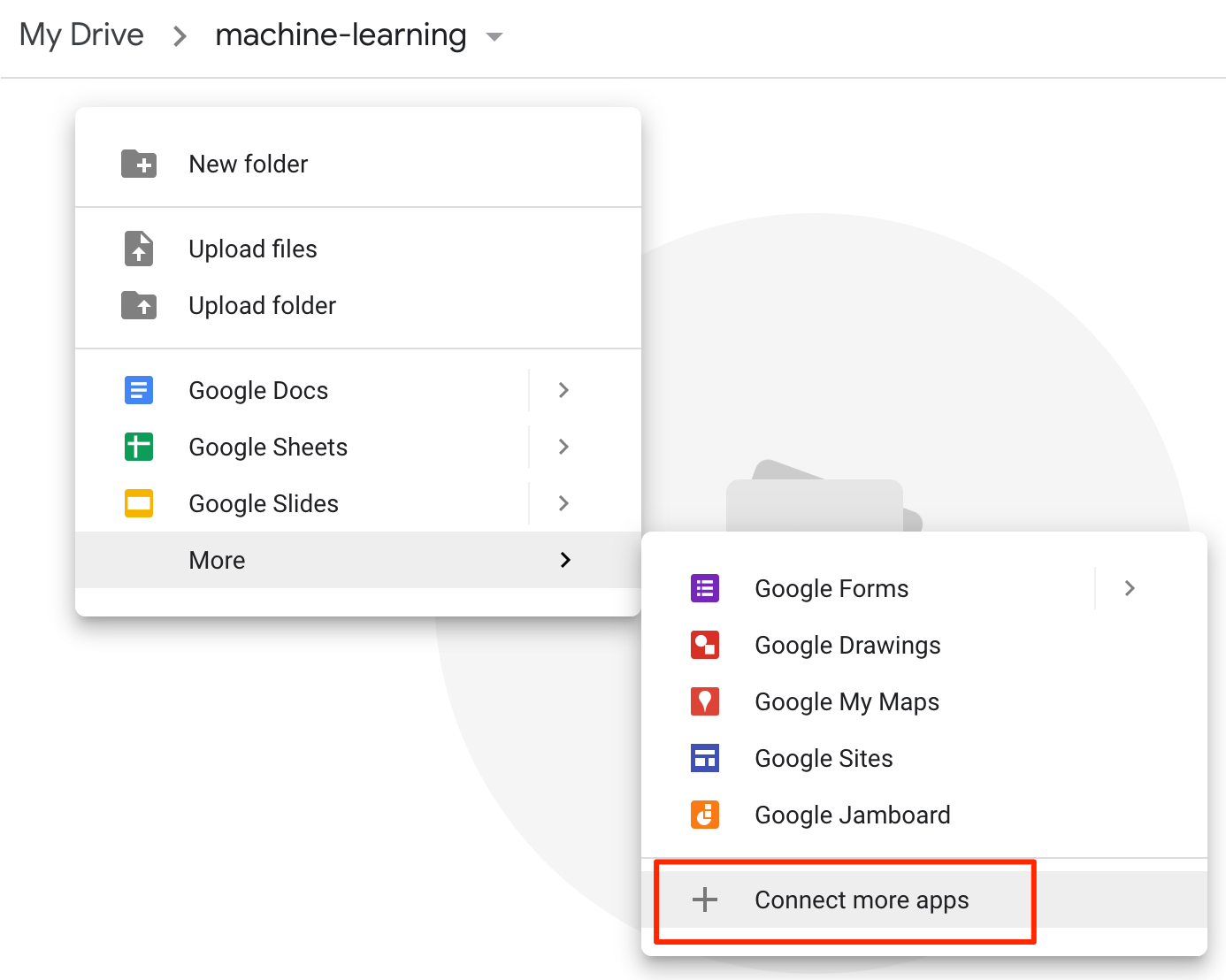This screenshot has height=980, width=1226.
Task: Expand the Google Slides submenu arrow
Action: click(x=563, y=503)
